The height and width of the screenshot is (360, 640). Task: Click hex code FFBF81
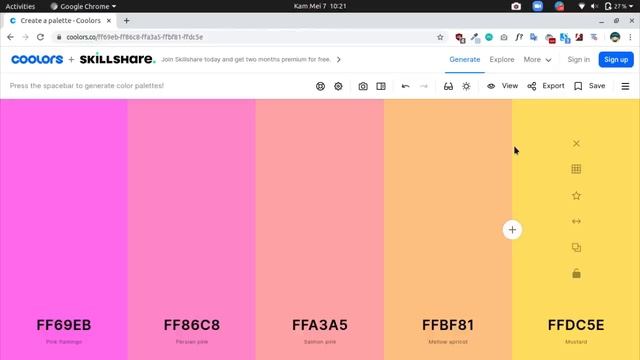click(448, 325)
